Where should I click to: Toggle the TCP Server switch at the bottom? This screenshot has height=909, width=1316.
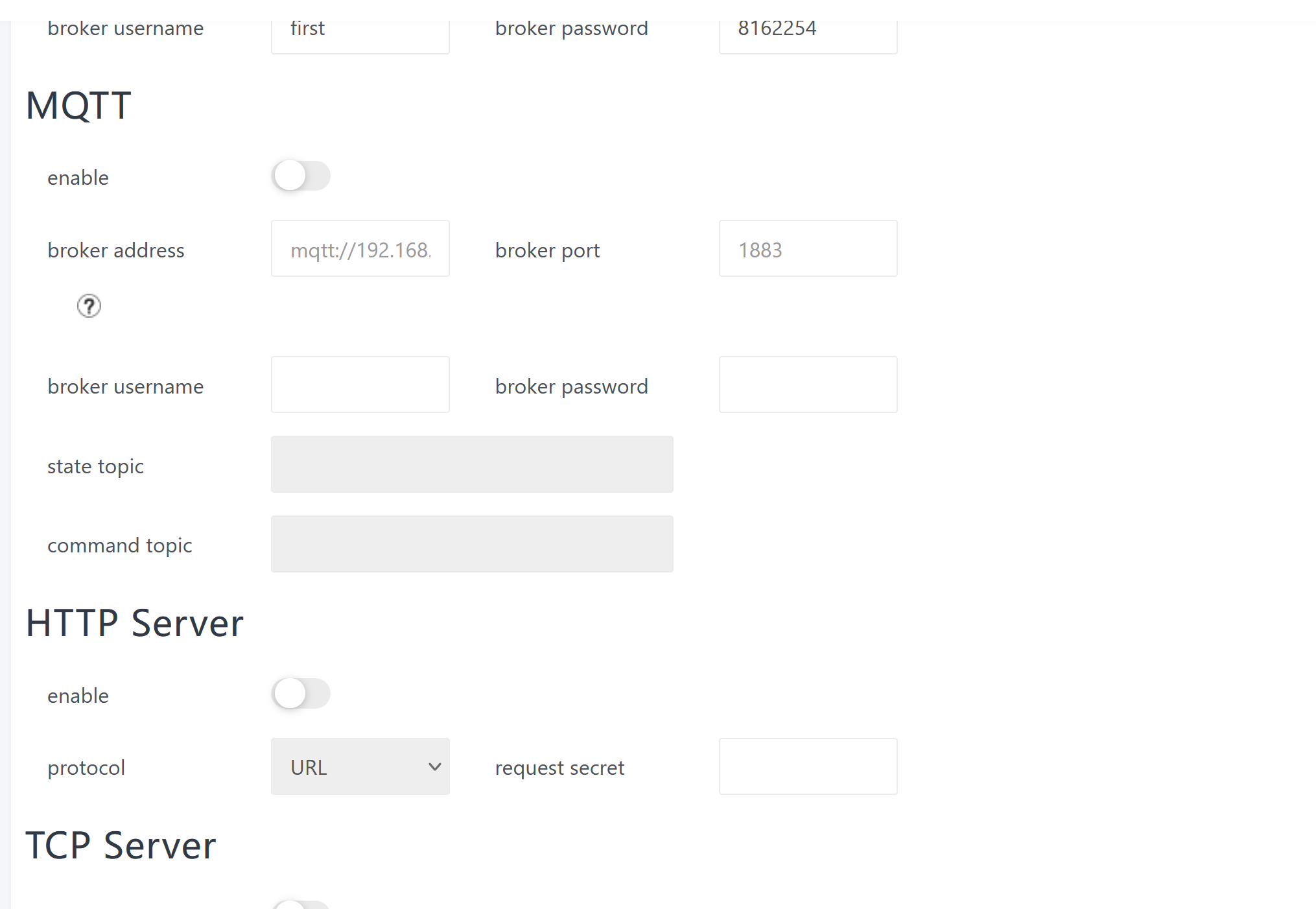301,904
